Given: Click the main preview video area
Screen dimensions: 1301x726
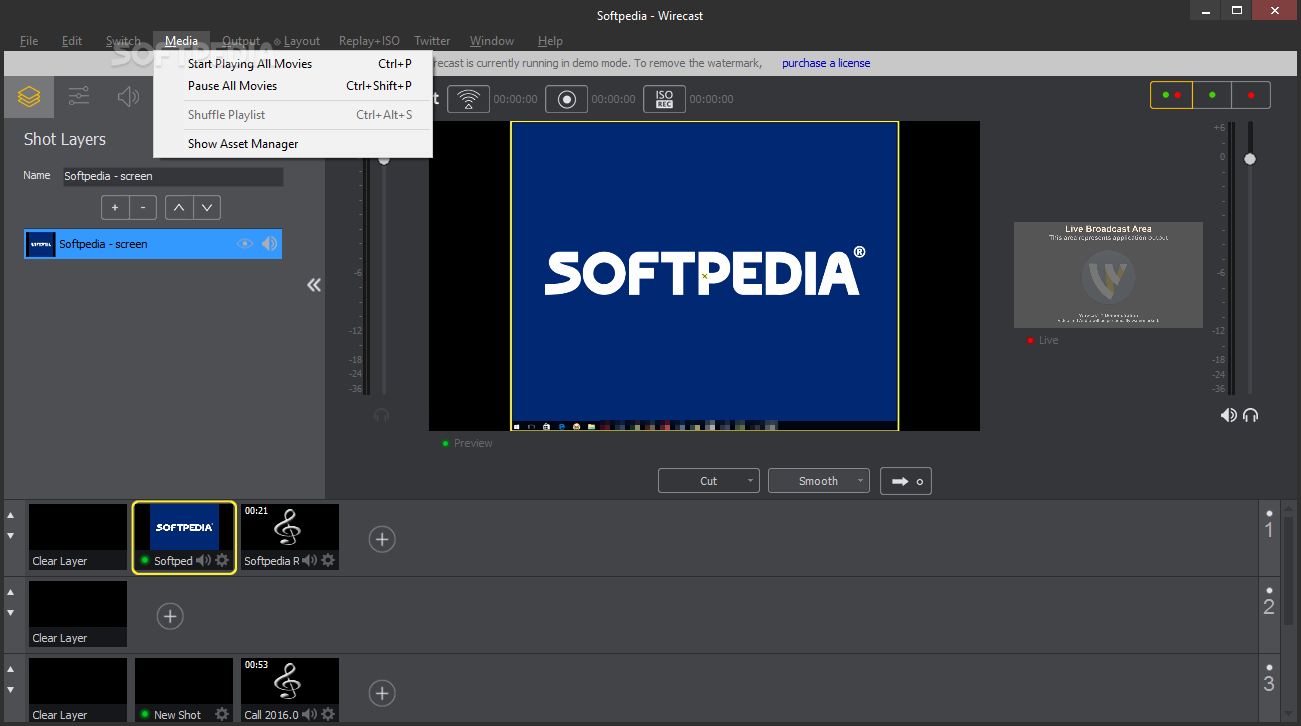Looking at the screenshot, I should tap(704, 276).
